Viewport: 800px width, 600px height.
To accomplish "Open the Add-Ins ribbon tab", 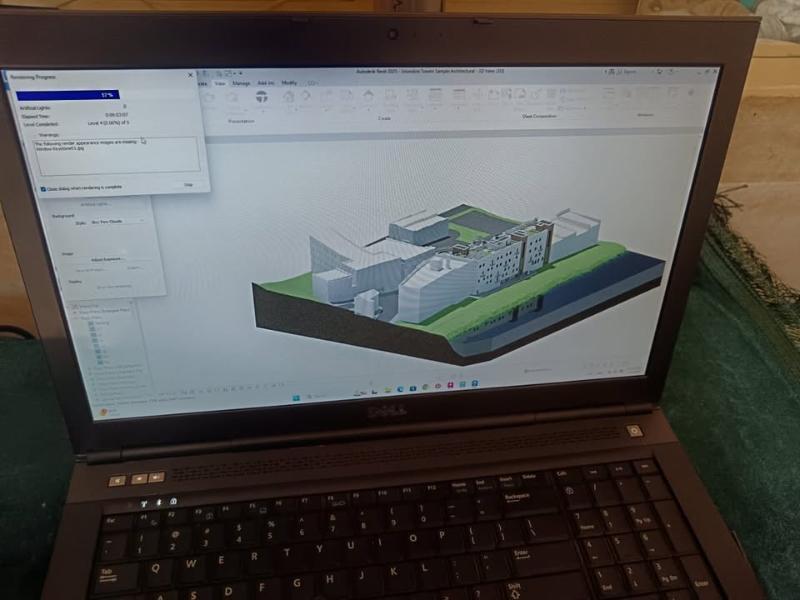I will click(266, 83).
